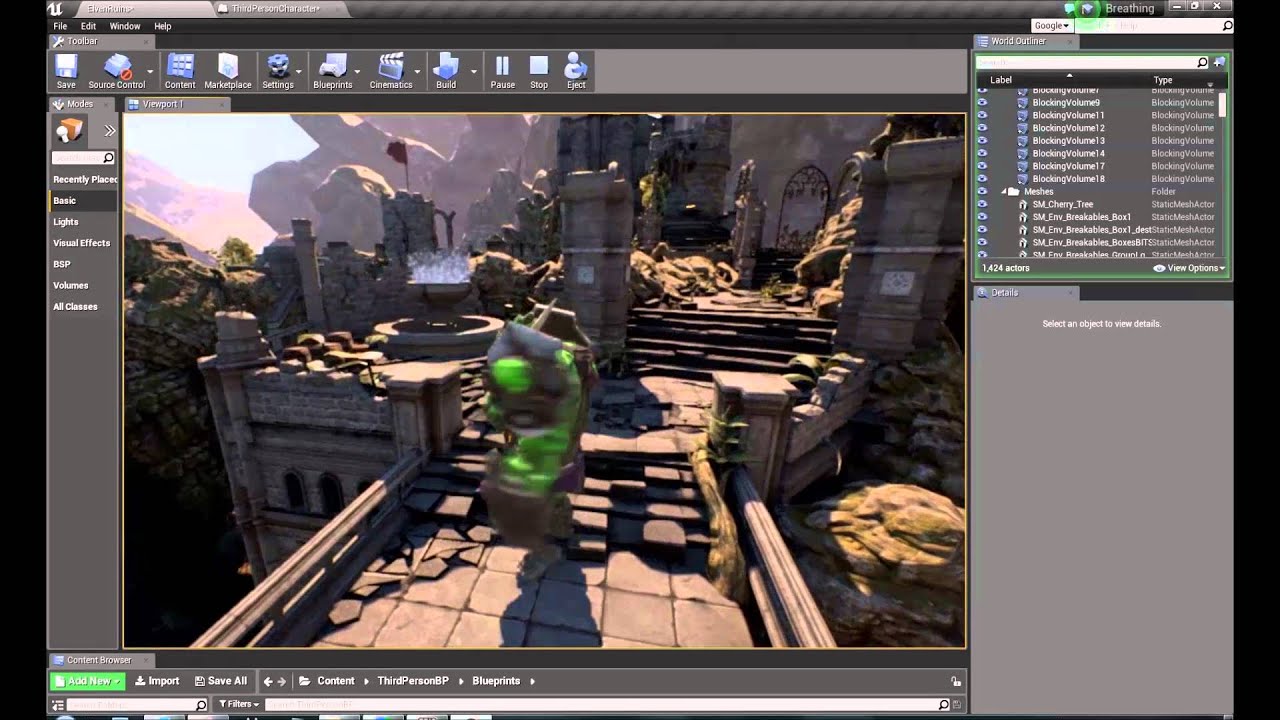Expand more modes with double-chevron

(x=109, y=131)
